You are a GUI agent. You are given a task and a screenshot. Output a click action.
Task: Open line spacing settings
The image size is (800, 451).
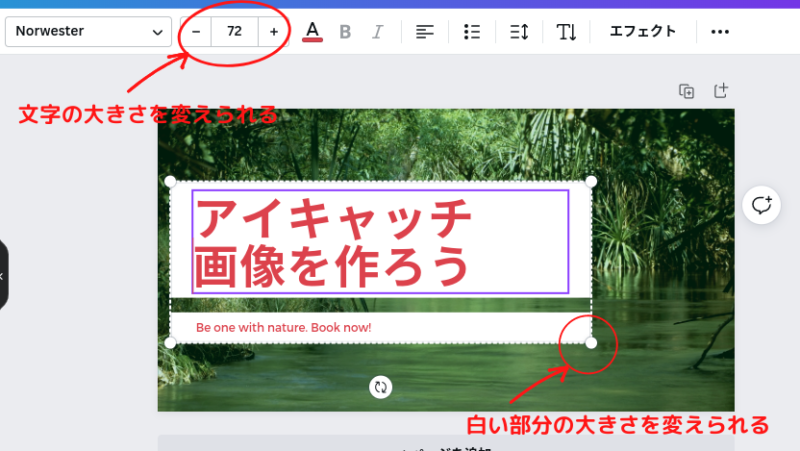tap(519, 32)
